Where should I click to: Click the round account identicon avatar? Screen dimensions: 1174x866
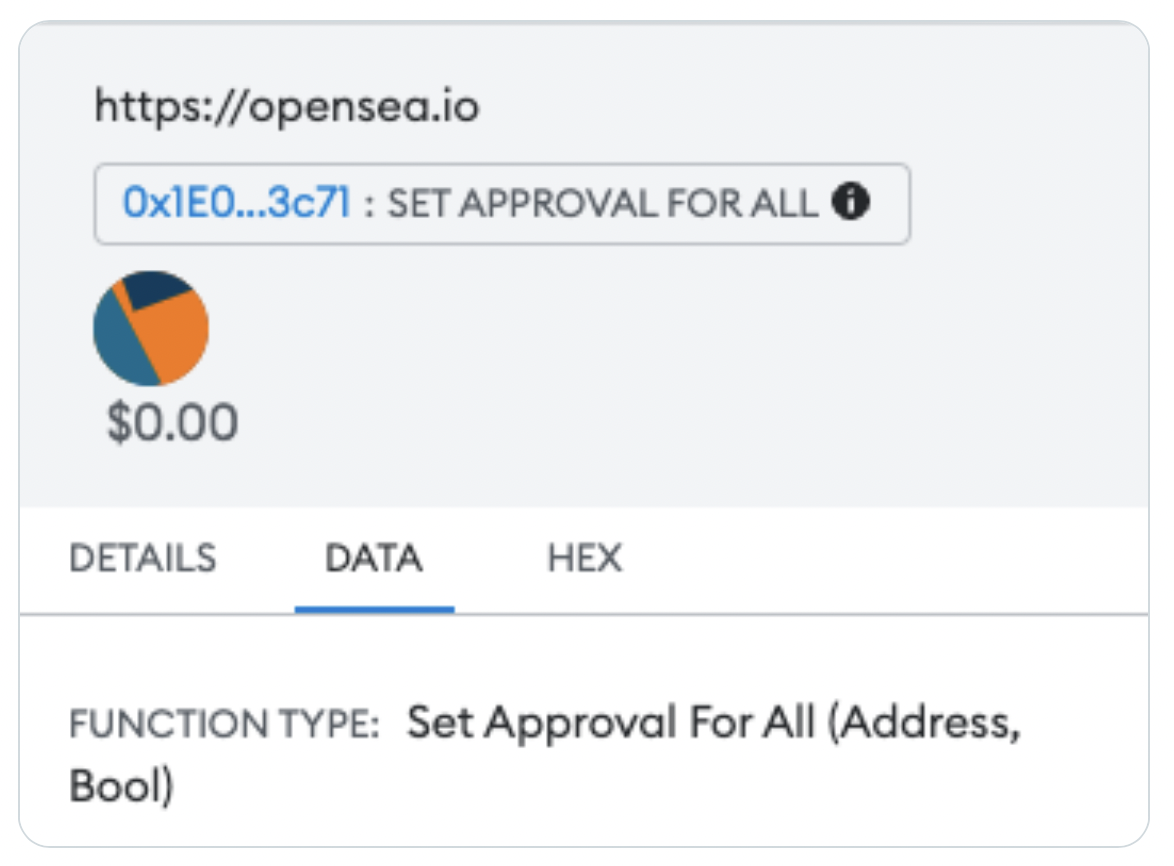pos(150,329)
